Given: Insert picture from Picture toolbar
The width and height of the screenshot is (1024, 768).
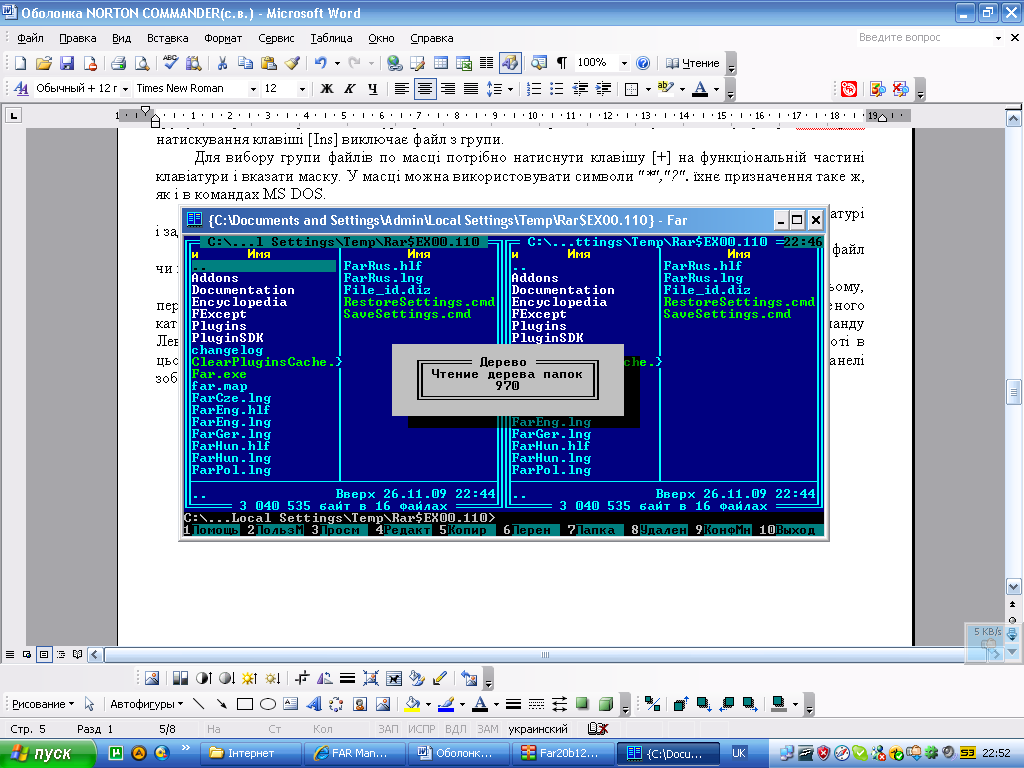Looking at the screenshot, I should (152, 679).
